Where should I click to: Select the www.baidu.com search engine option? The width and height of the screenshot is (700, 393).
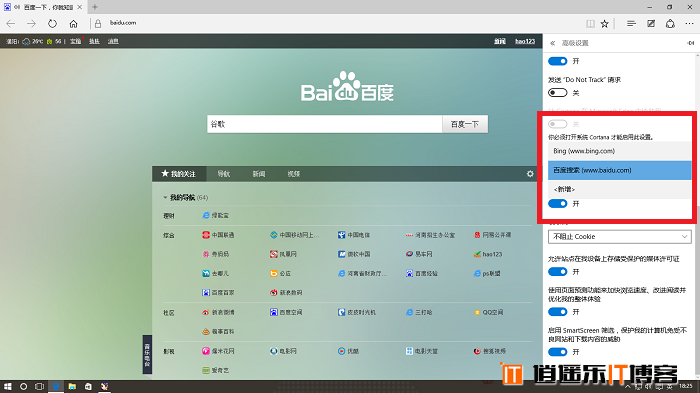620,170
